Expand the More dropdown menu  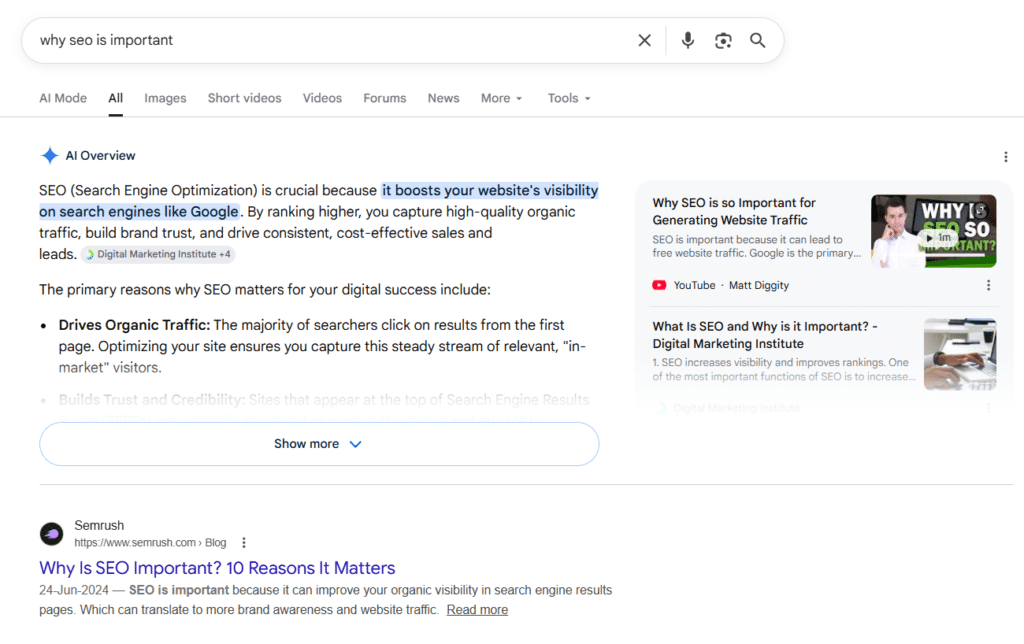(x=502, y=98)
